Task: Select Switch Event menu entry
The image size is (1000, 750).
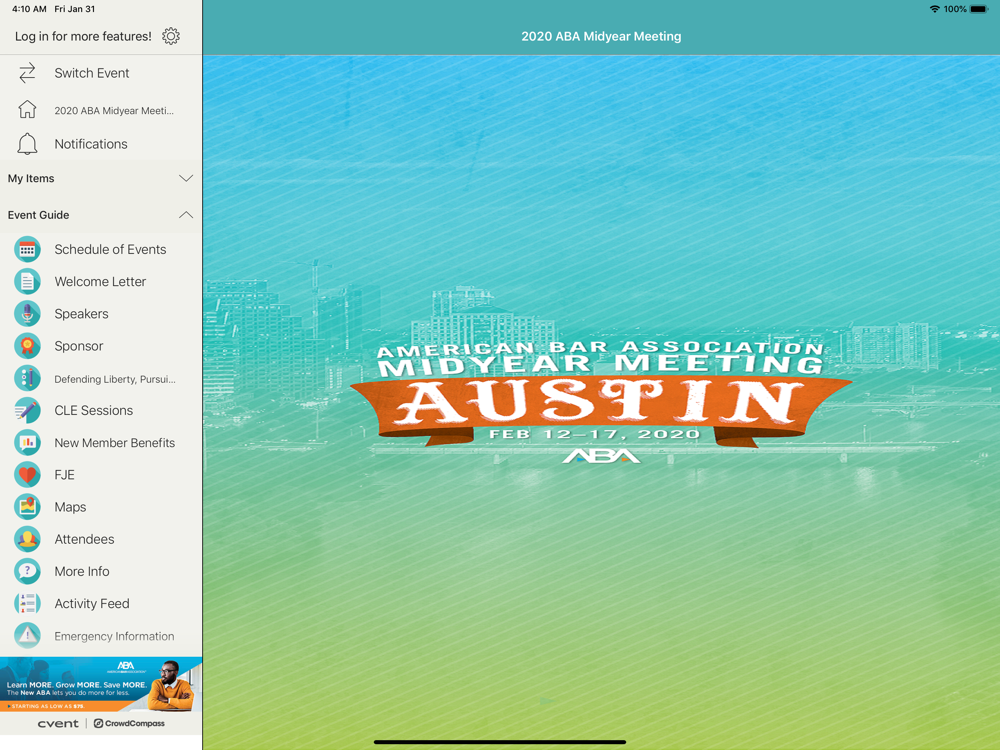Action: pos(101,73)
